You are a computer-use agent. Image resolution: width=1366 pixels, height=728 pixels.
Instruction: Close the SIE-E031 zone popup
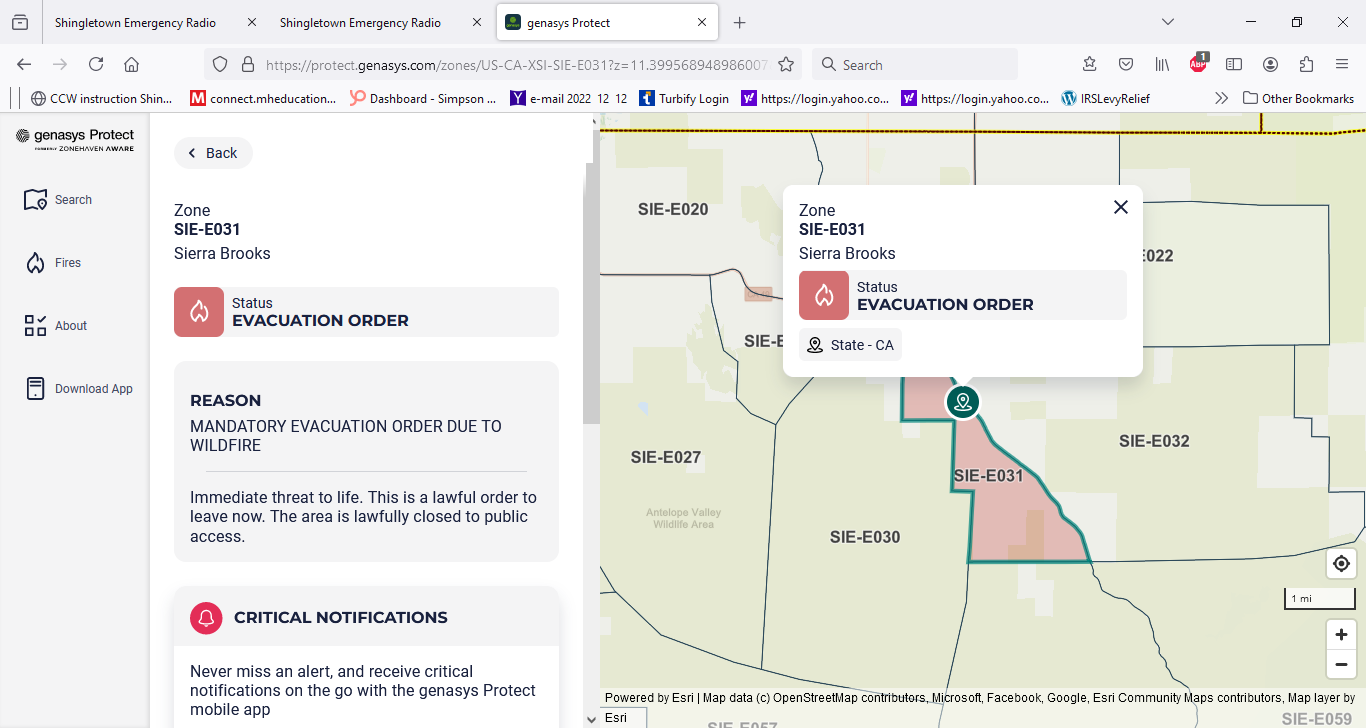click(1121, 207)
